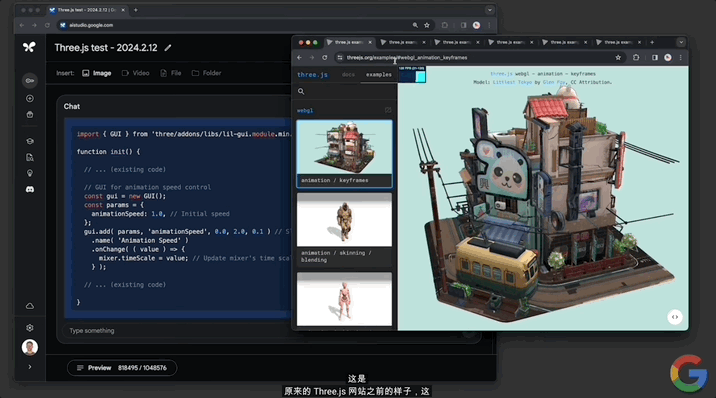
Task: Click the pencil icon to rename title
Action: click(168, 47)
